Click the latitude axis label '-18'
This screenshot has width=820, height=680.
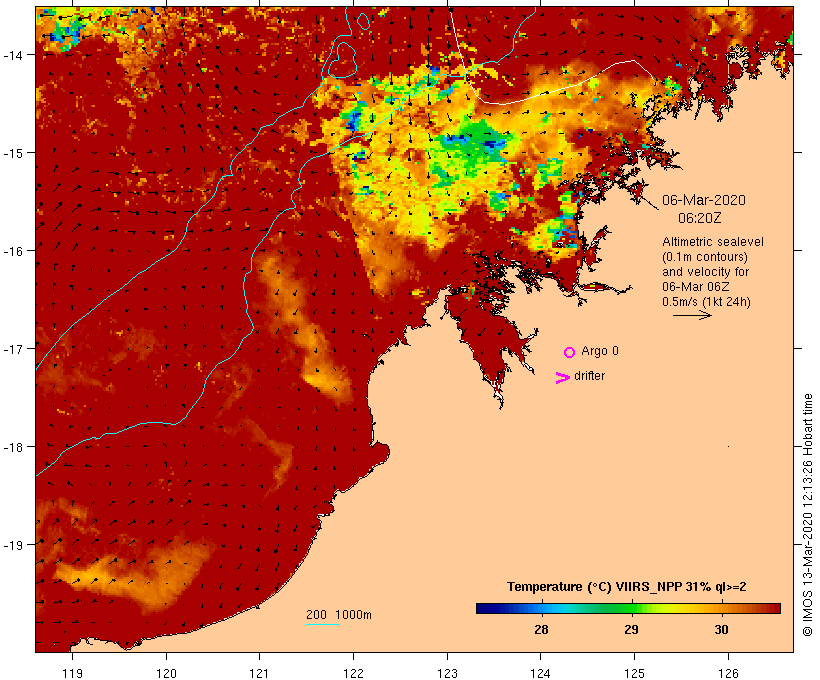tap(13, 447)
